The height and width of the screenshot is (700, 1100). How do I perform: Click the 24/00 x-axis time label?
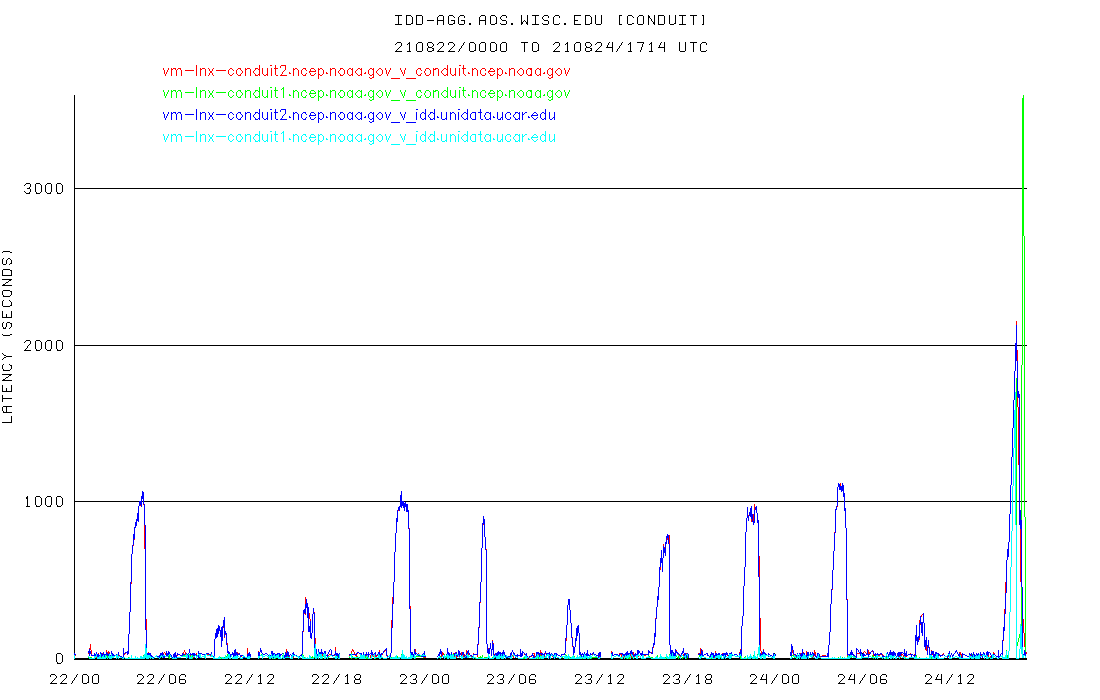click(774, 680)
